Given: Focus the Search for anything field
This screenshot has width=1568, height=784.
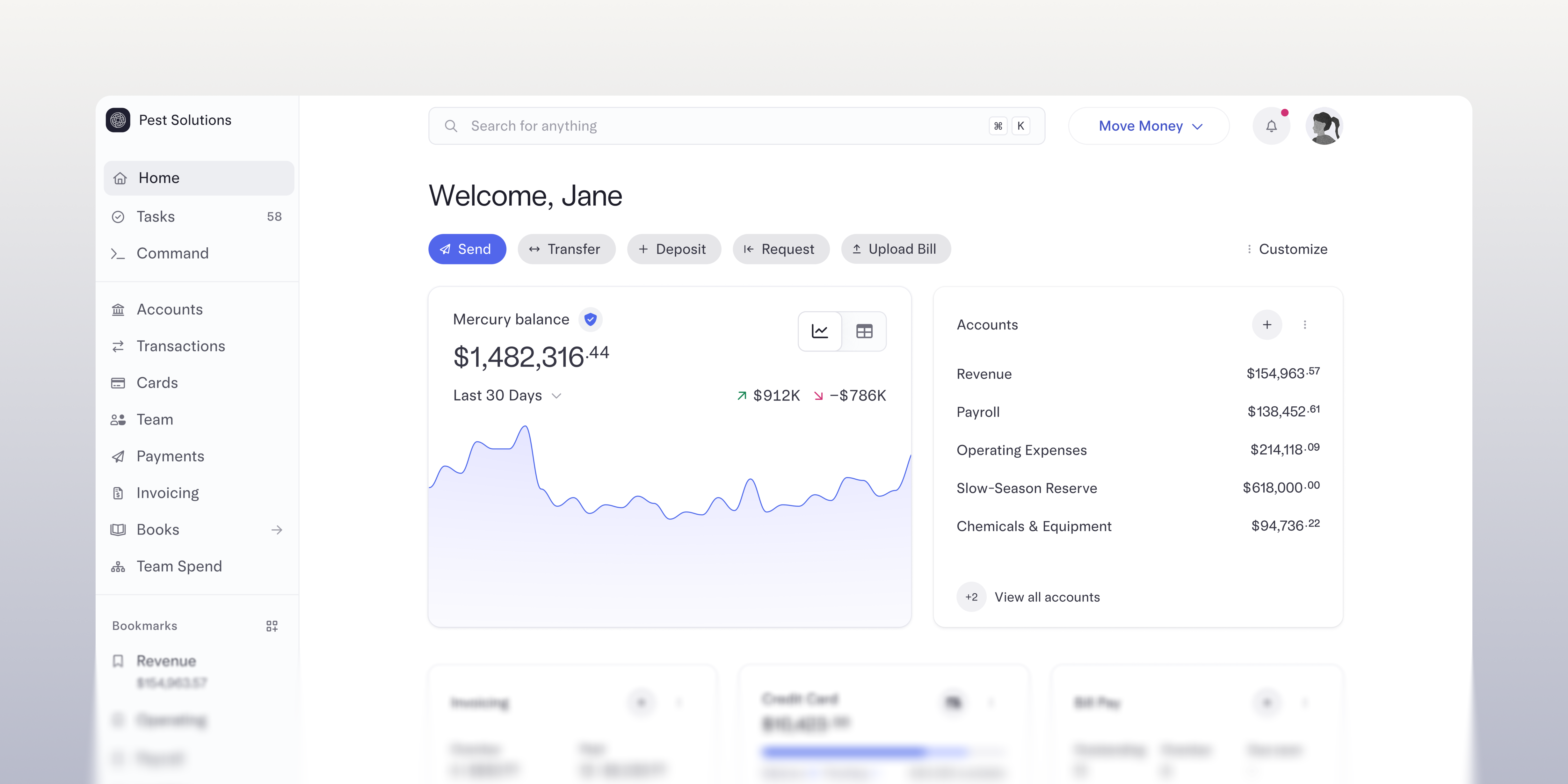Looking at the screenshot, I should click(x=737, y=126).
